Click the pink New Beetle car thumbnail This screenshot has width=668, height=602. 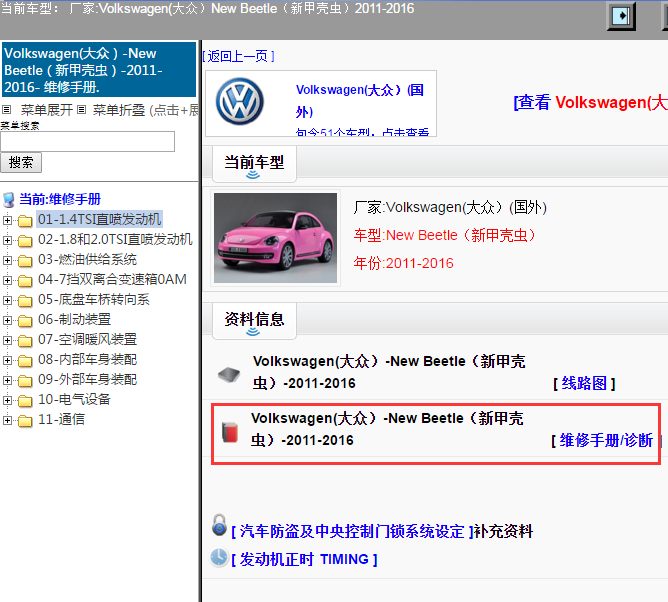coord(275,238)
